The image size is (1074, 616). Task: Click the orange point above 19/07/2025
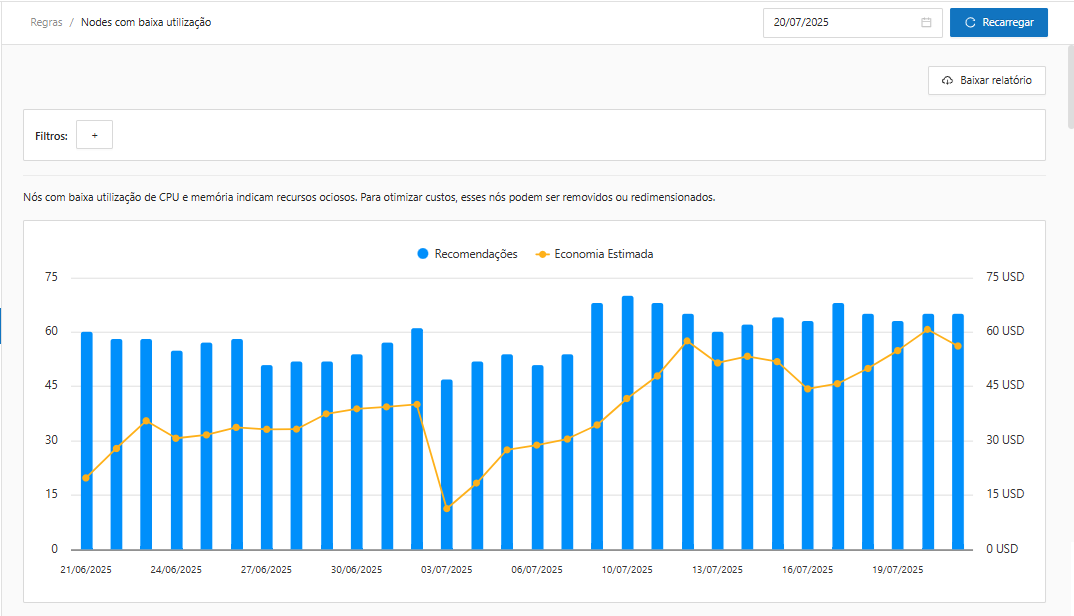pyautogui.click(x=897, y=350)
